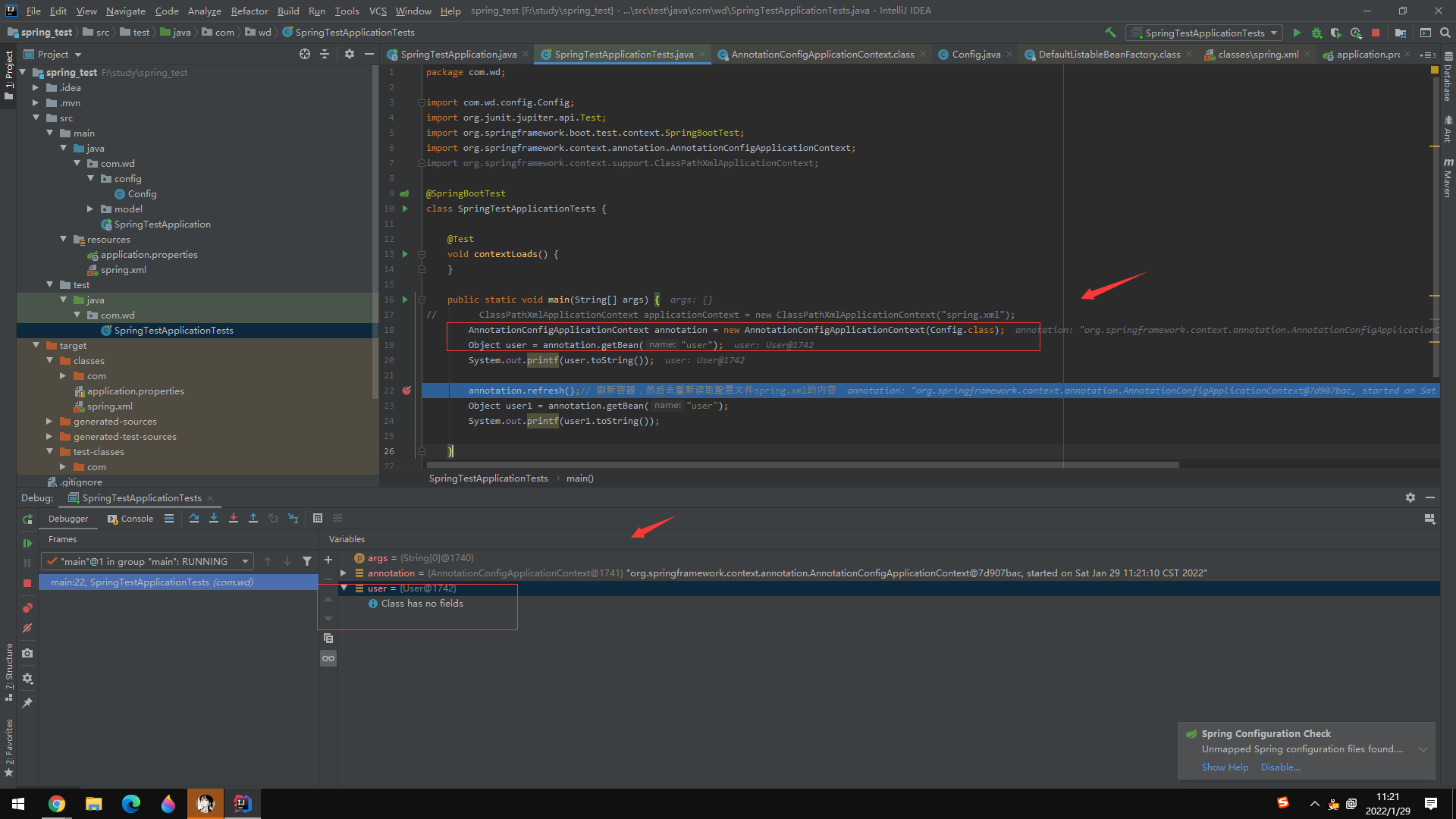1456x819 pixels.
Task: Click the Step Over debugger icon
Action: [x=194, y=519]
